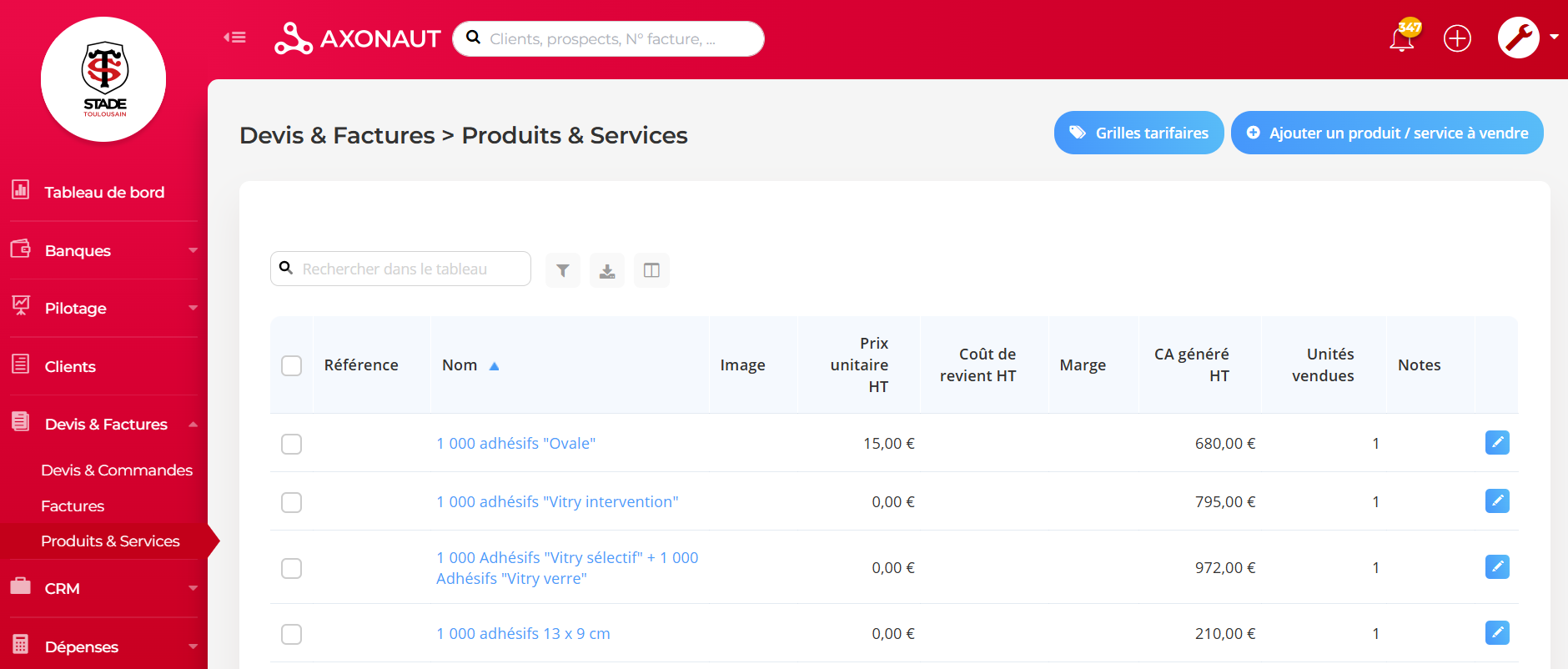This screenshot has width=1568, height=669.
Task: Download the table with export icon
Action: (607, 270)
